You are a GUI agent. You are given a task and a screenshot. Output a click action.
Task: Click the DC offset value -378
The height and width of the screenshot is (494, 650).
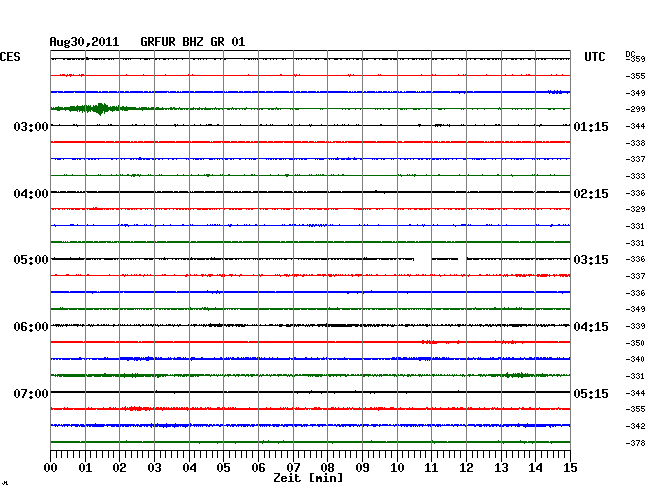pyautogui.click(x=635, y=443)
